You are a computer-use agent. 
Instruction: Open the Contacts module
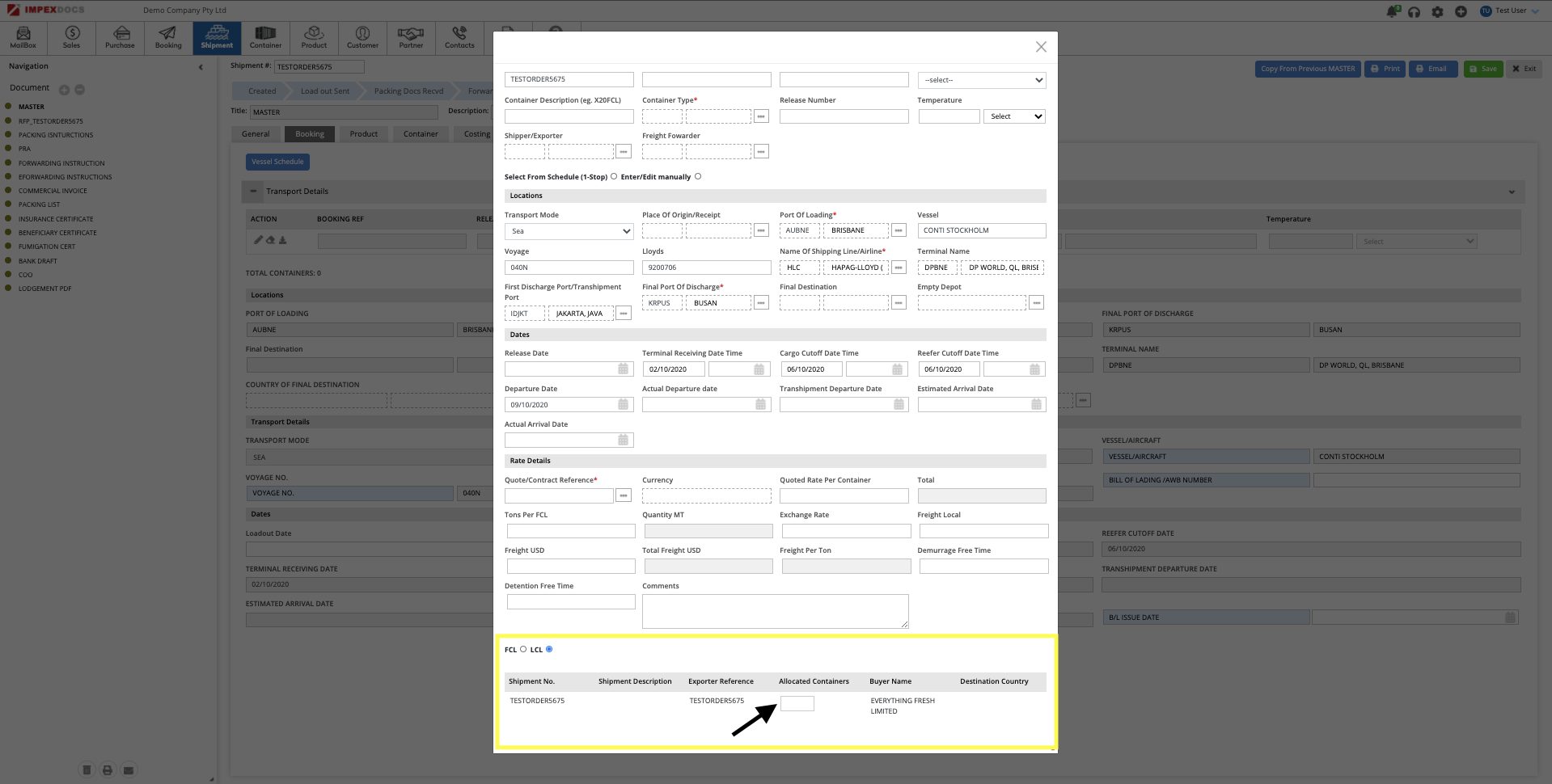click(x=459, y=37)
